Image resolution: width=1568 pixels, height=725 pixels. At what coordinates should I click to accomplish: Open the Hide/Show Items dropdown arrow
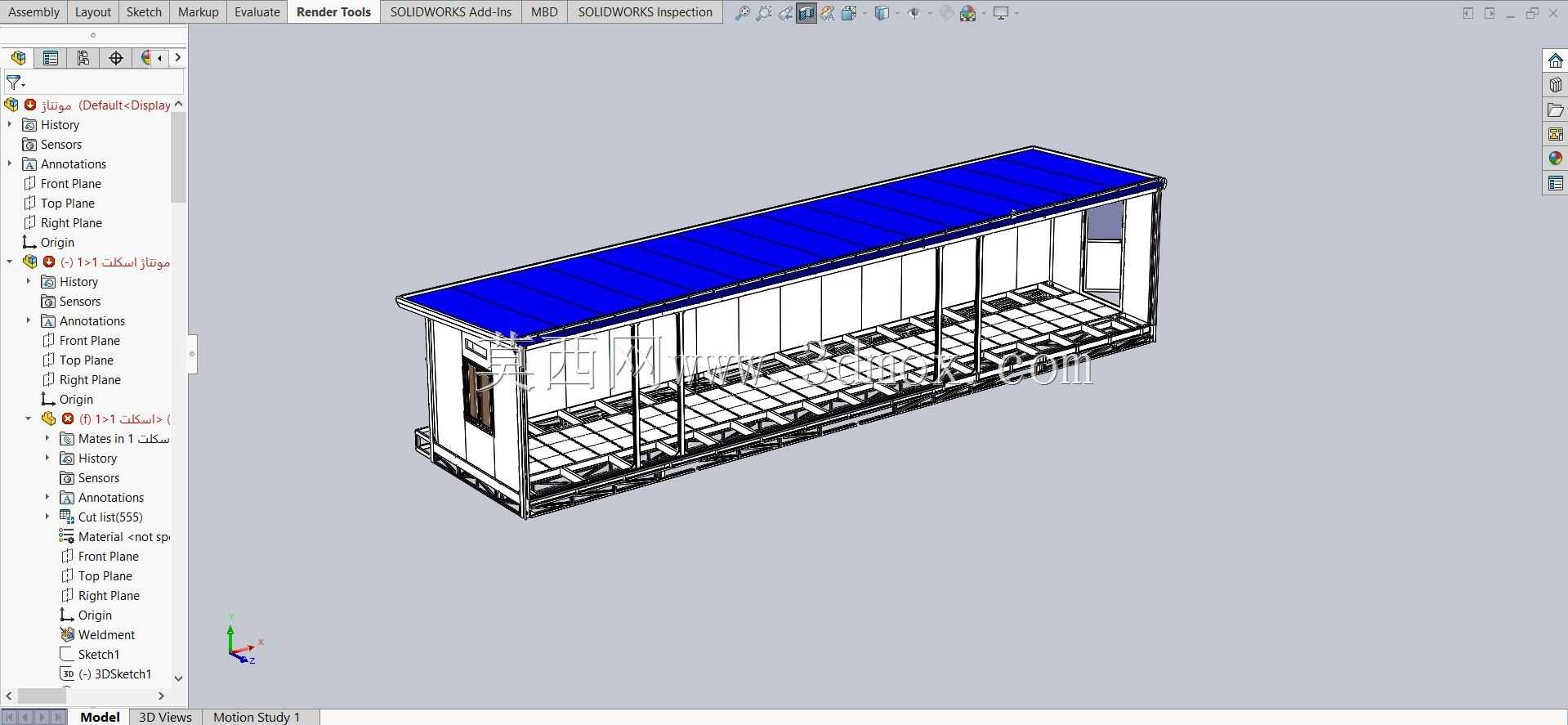coord(930,13)
